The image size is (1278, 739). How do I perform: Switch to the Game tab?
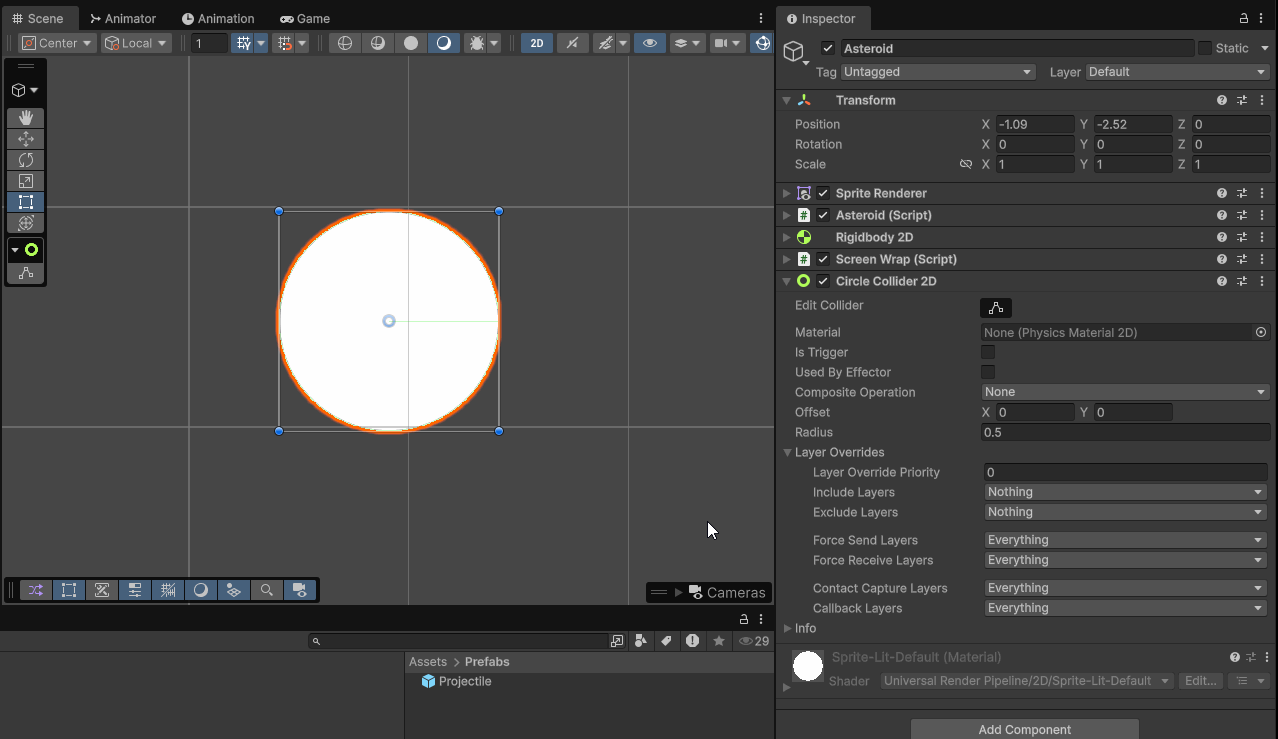pos(305,18)
